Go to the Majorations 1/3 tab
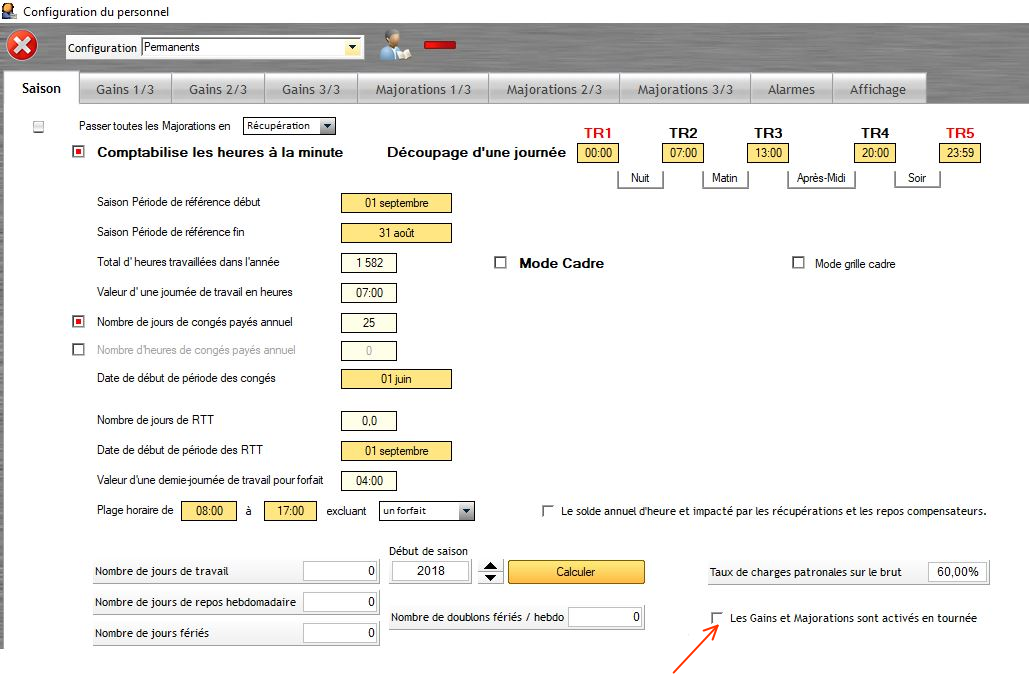Screen dimensions: 1029x689 (x=423, y=89)
